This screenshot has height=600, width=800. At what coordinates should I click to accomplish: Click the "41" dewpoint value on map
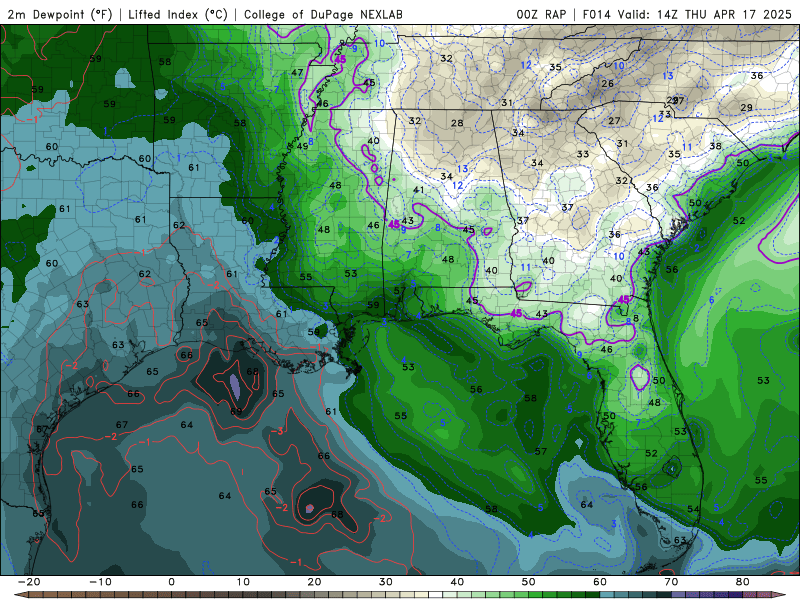[418, 190]
